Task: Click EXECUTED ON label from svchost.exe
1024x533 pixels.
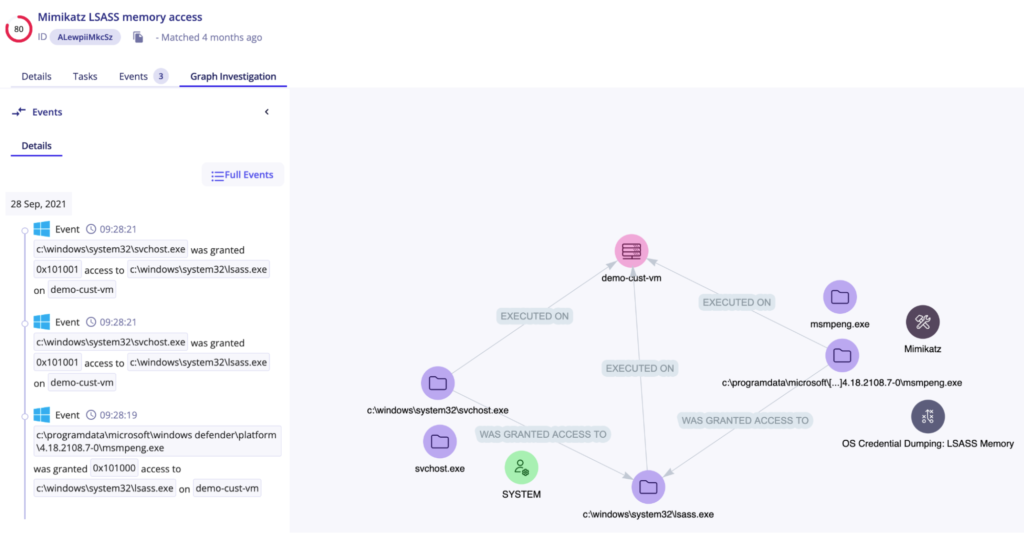Action: click(x=534, y=316)
